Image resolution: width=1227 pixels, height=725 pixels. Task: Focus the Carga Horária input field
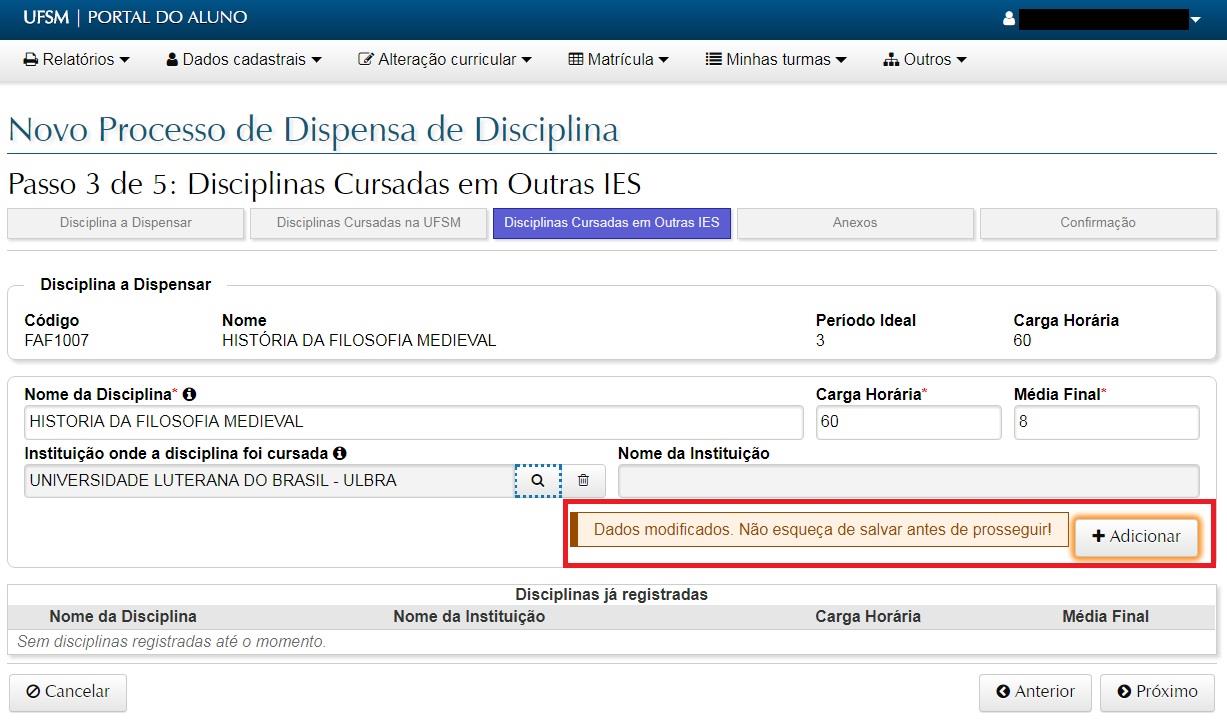pos(907,422)
